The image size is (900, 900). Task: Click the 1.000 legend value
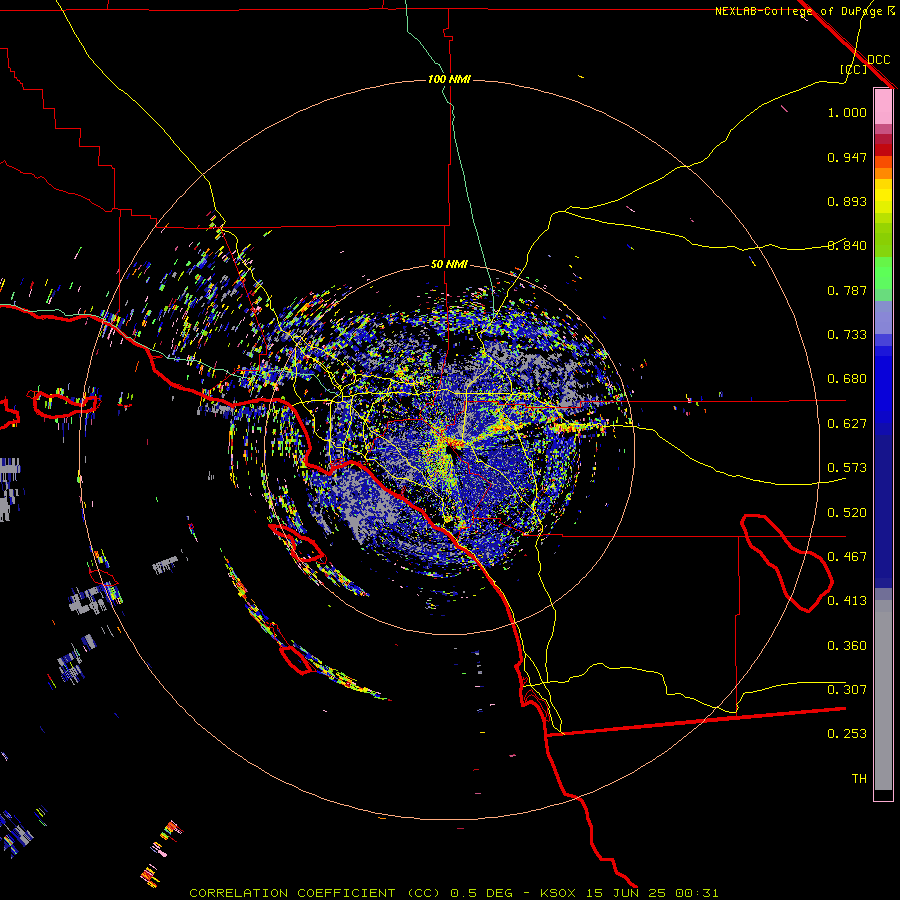(847, 112)
